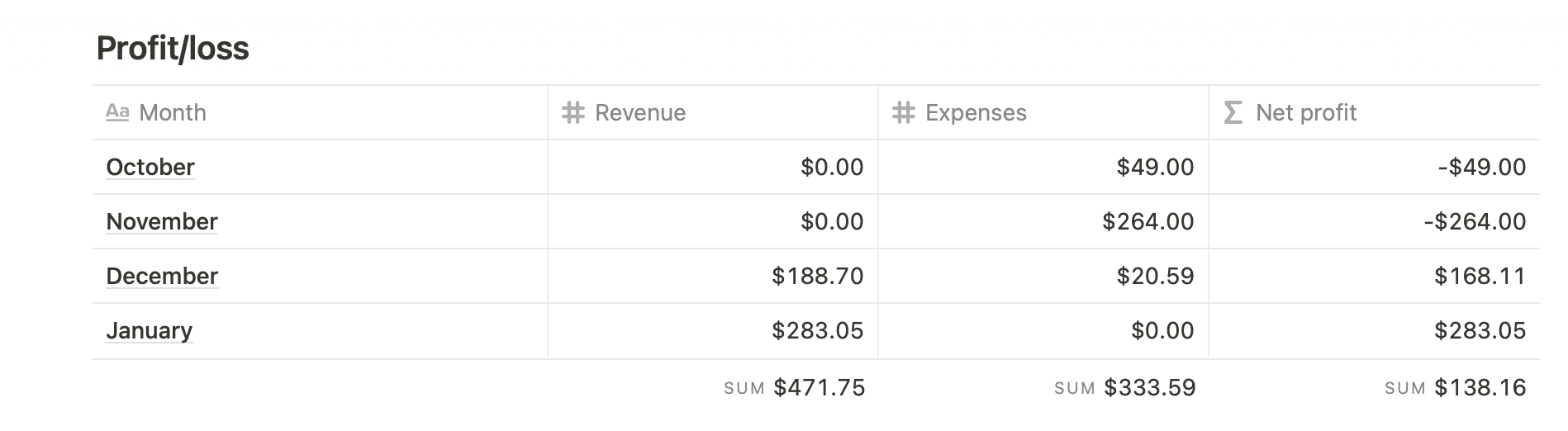
Task: Select January's revenue cell showing $283.05
Action: point(817,330)
